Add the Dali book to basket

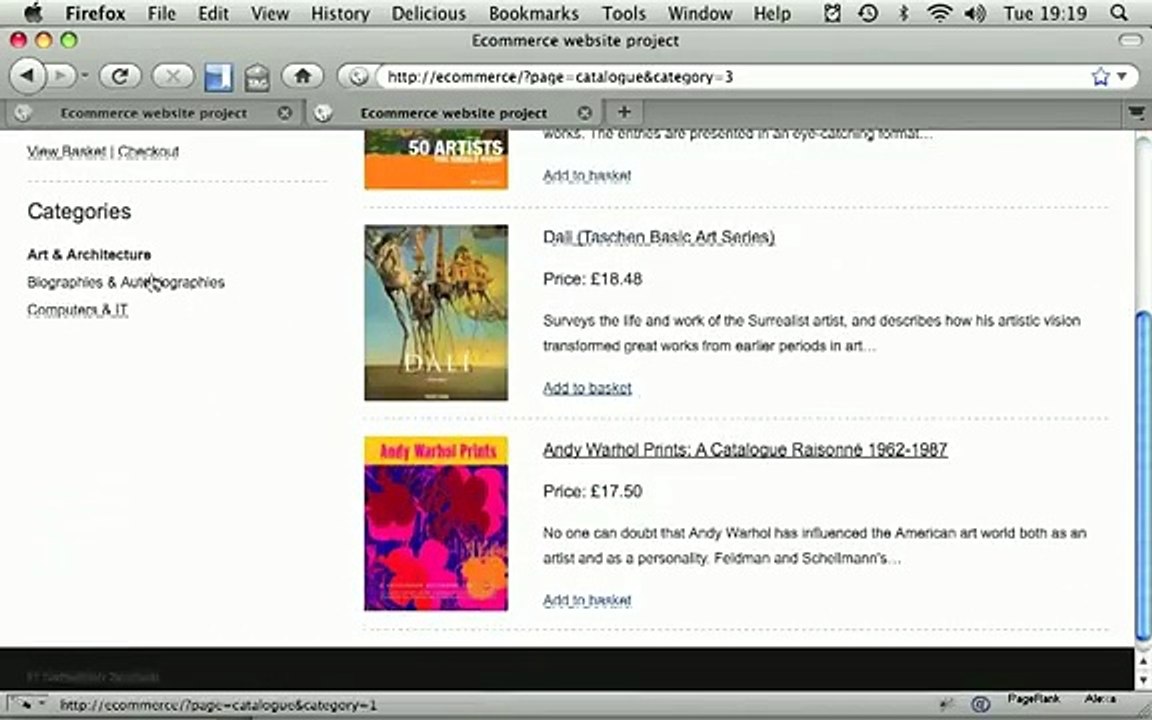tap(587, 388)
